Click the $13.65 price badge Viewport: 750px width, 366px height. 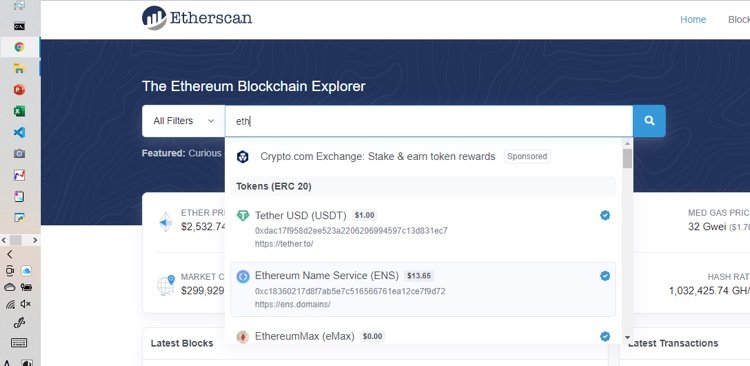(419, 276)
